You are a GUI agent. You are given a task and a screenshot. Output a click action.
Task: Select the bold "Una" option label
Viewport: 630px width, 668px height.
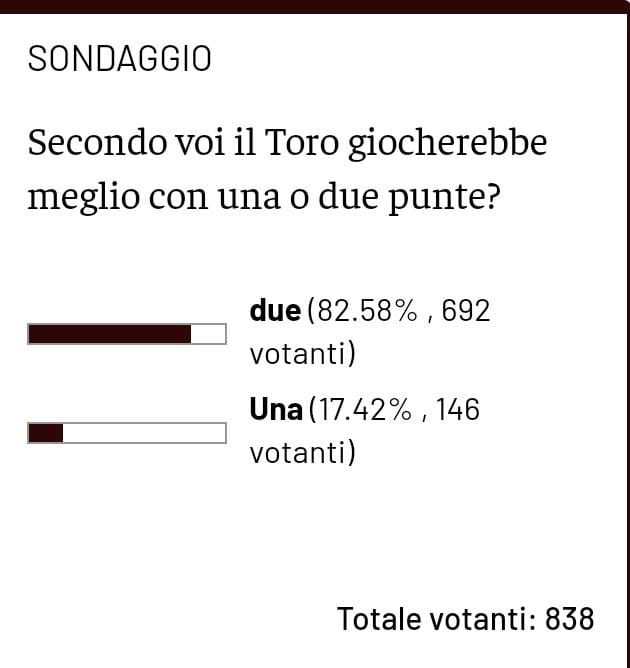pyautogui.click(x=276, y=409)
